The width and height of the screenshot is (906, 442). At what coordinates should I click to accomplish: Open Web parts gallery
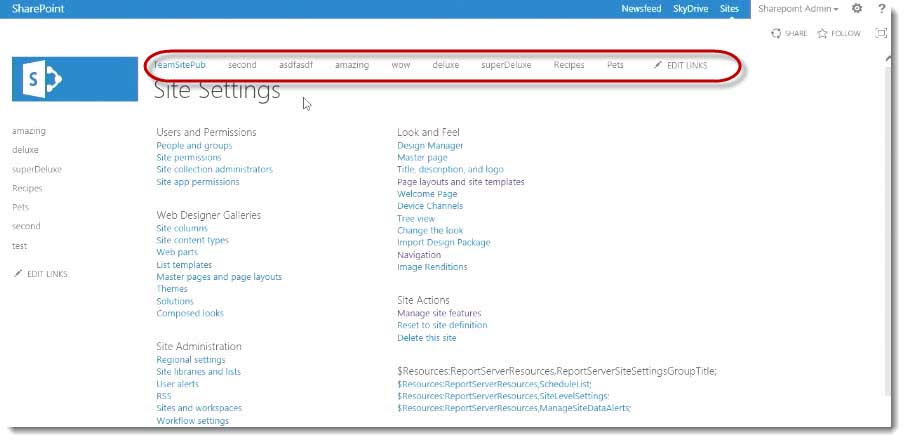click(x=177, y=252)
